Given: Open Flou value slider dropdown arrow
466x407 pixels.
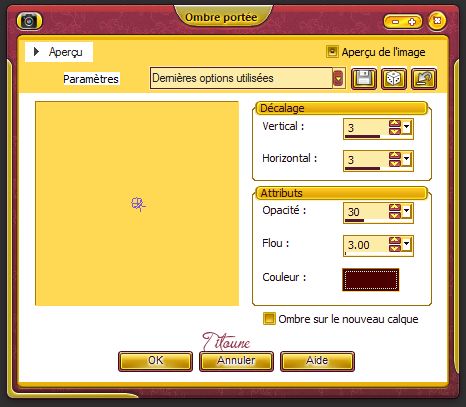Looking at the screenshot, I should coord(406,244).
